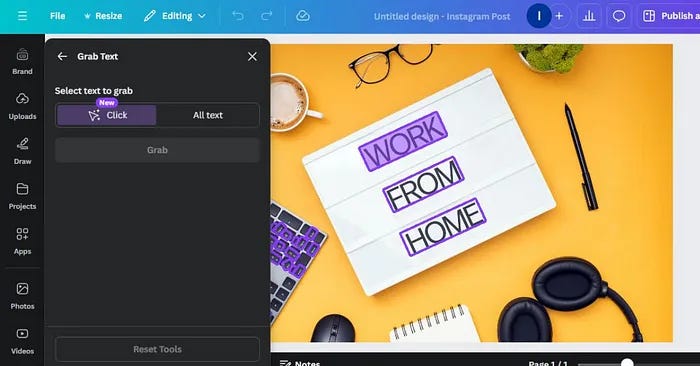
Task: Open the user profile avatar
Action: [x=539, y=16]
